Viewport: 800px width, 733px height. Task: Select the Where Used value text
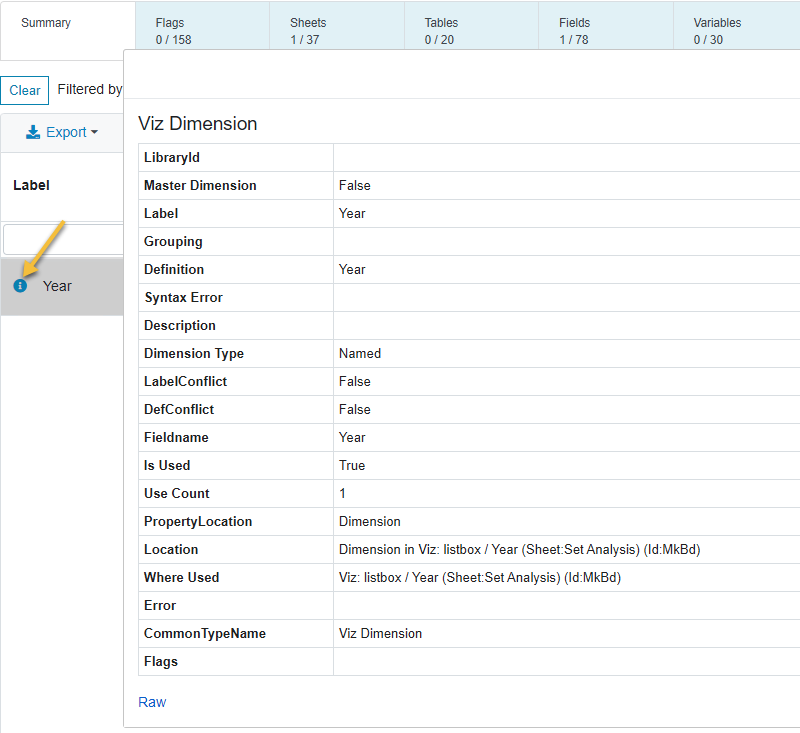point(480,577)
